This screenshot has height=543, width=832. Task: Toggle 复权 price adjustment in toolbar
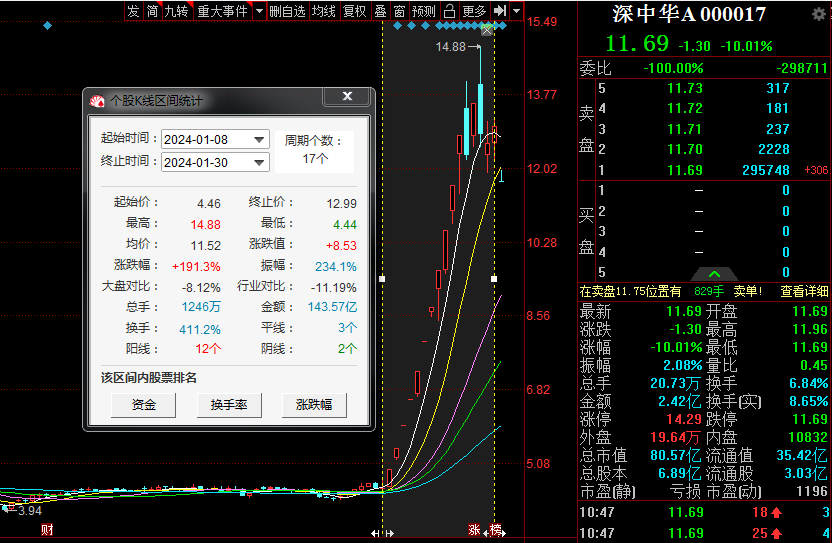pyautogui.click(x=354, y=11)
